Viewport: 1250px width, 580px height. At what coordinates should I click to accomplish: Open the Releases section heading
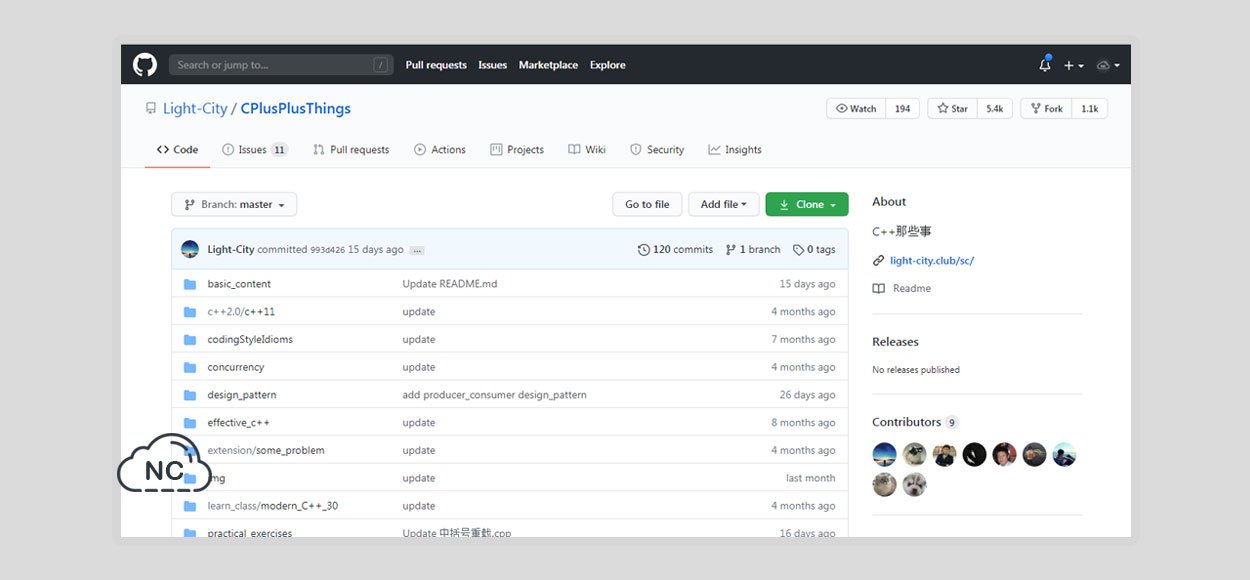895,342
